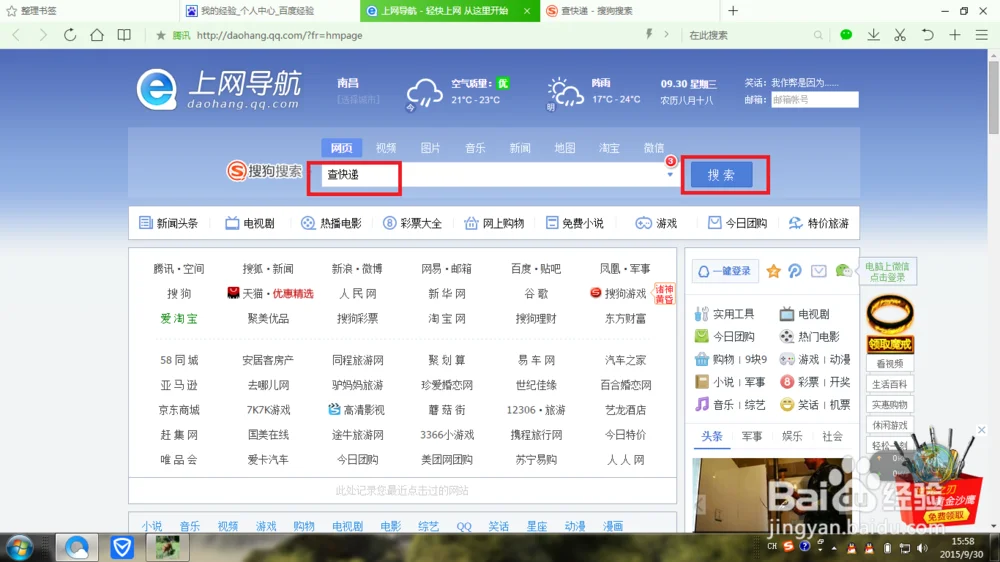The width and height of the screenshot is (1000, 562).
Task: Open the 天猫 优惠精选 link
Action: pyautogui.click(x=270, y=293)
